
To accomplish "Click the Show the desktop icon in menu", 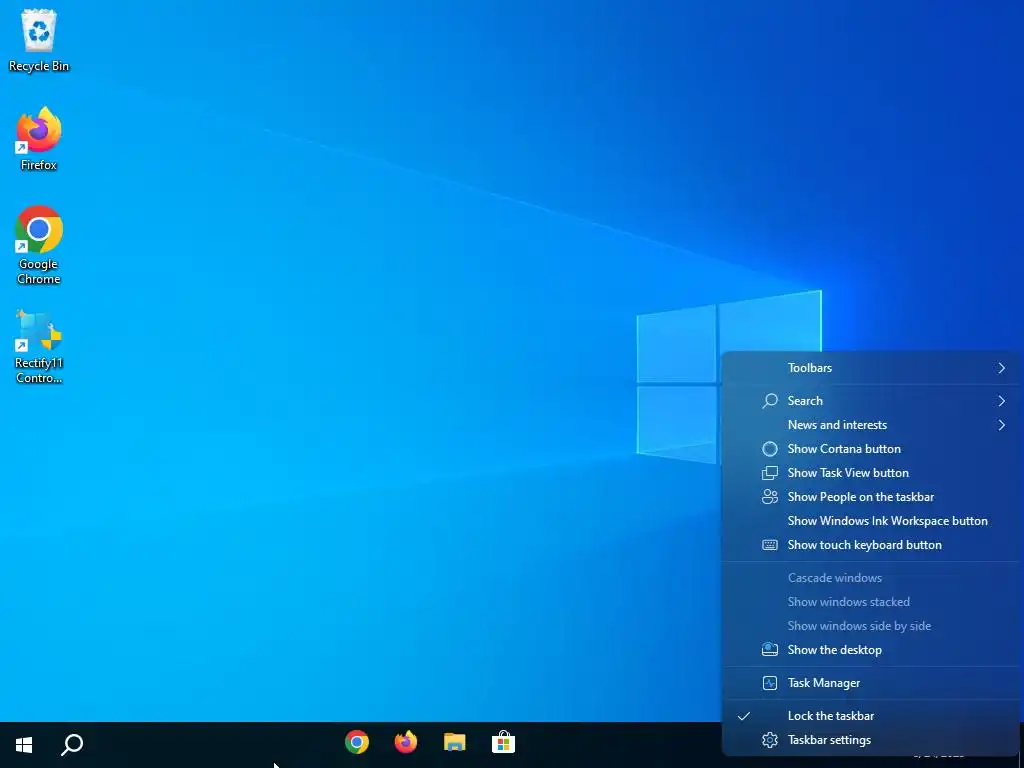I will (x=770, y=650).
